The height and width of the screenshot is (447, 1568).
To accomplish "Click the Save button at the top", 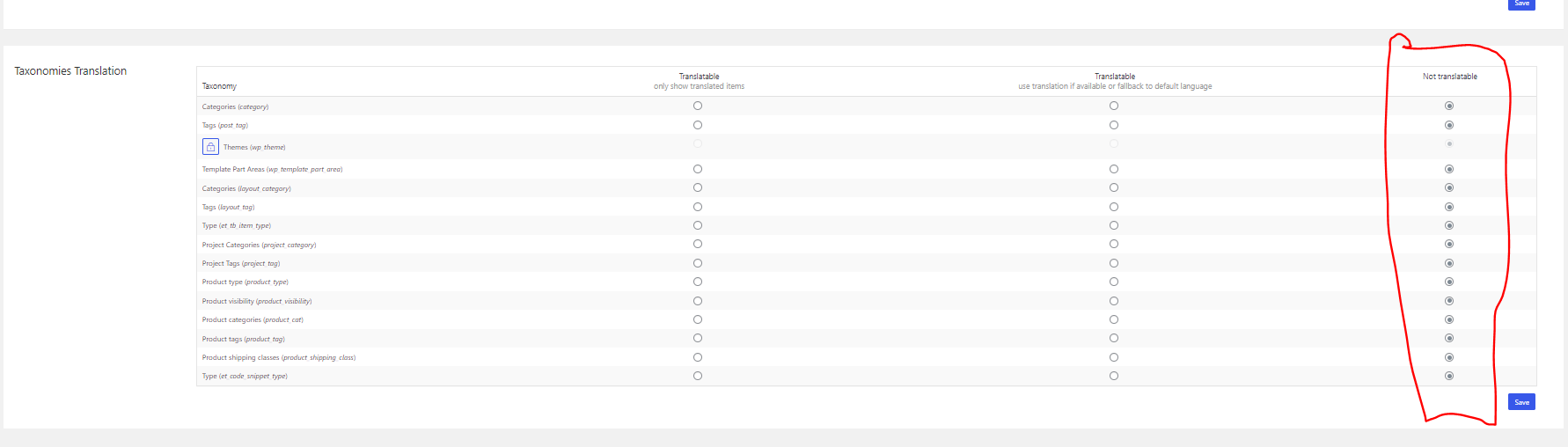I will coord(1521,4).
